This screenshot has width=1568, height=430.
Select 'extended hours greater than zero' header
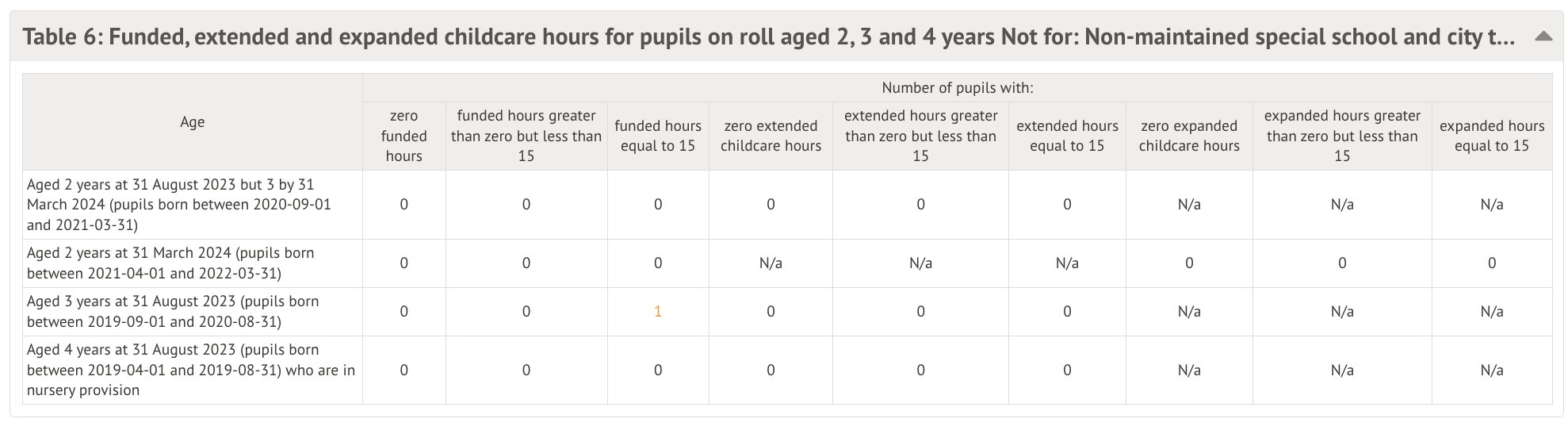pyautogui.click(x=920, y=136)
